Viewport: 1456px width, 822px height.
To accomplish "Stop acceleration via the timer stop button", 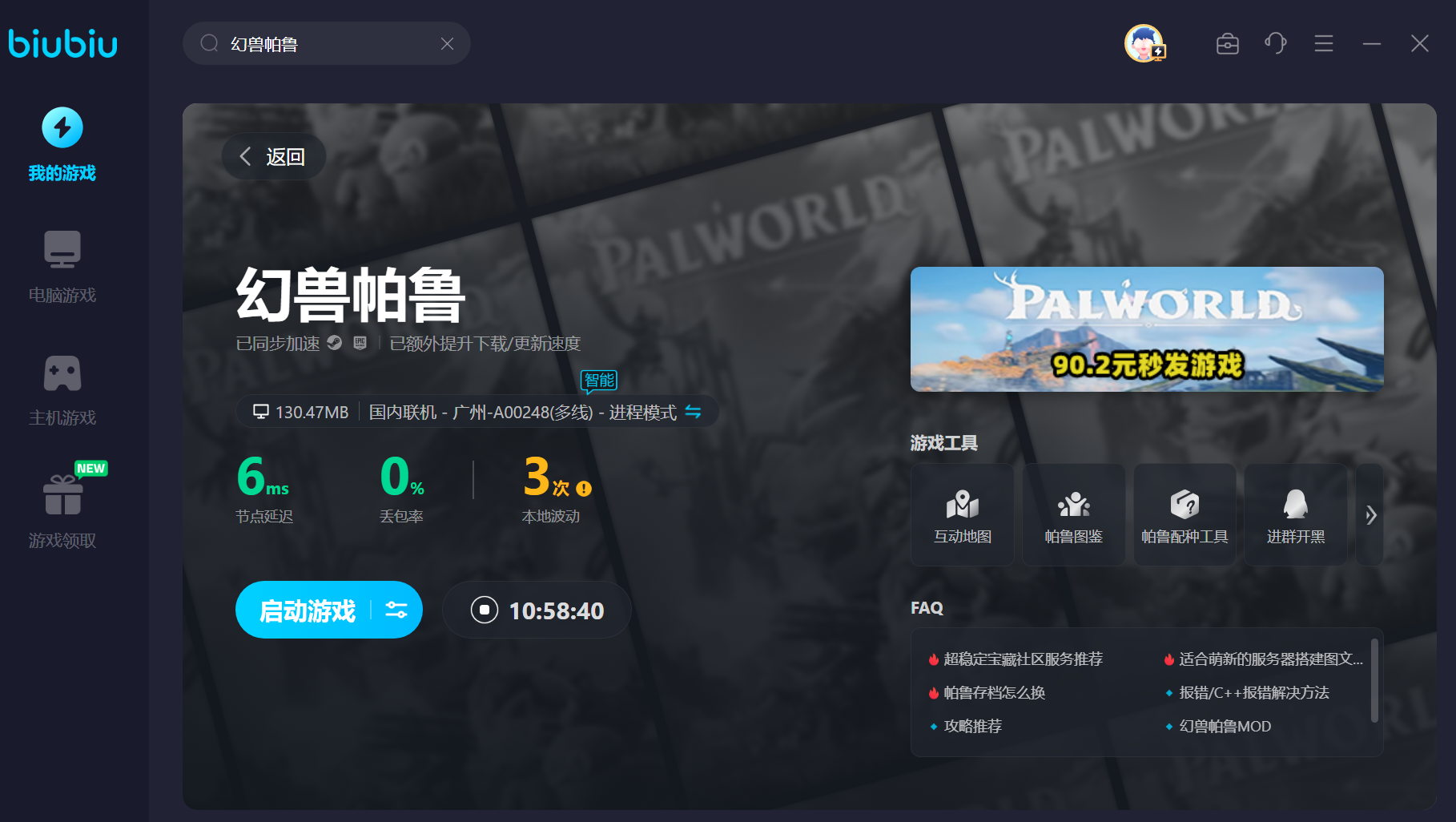I will point(484,610).
